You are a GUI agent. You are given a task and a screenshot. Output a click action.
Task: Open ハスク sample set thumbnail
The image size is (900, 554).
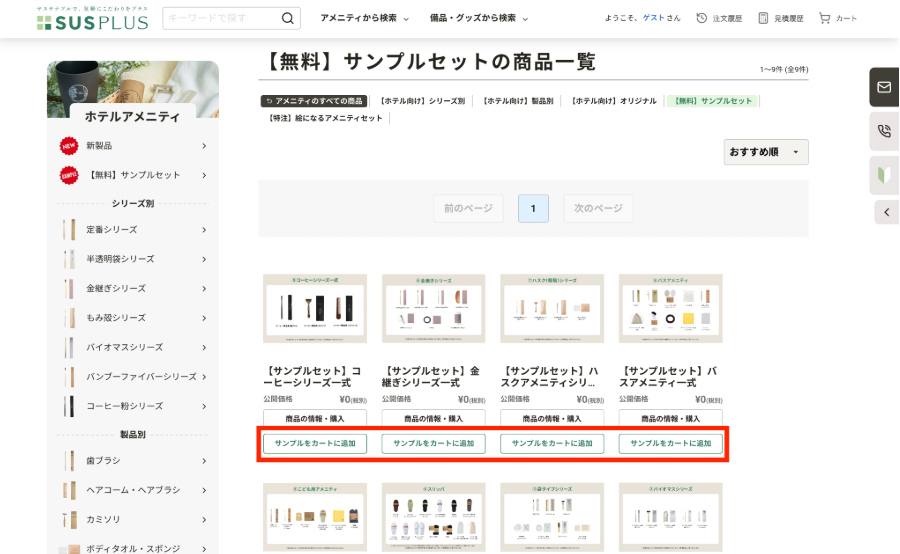[552, 308]
